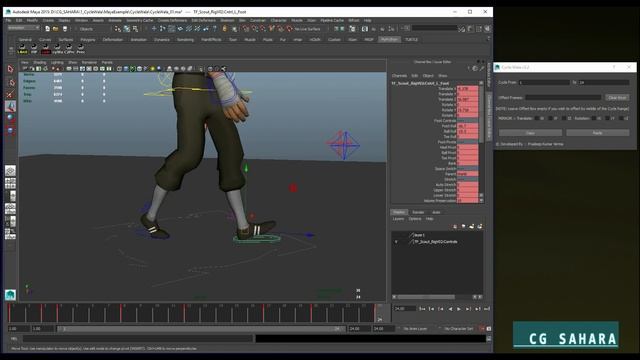Click the Copy button in Cycle Wala

click(x=530, y=133)
